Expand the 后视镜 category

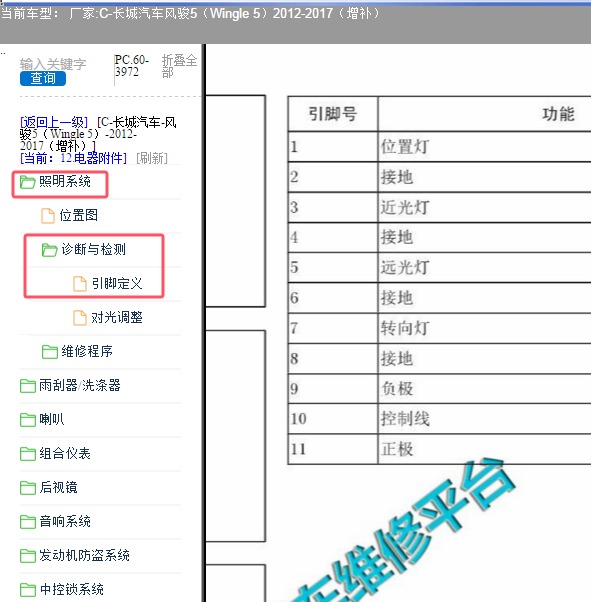[x=58, y=487]
